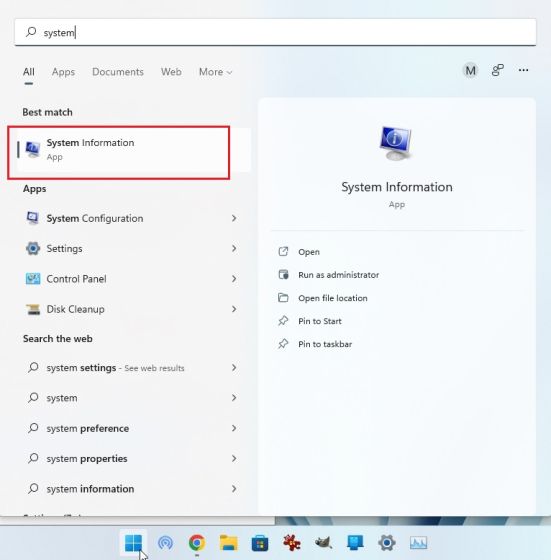This screenshot has height=560, width=551.
Task: Click the search magnifier icon in search box
Action: (31, 32)
